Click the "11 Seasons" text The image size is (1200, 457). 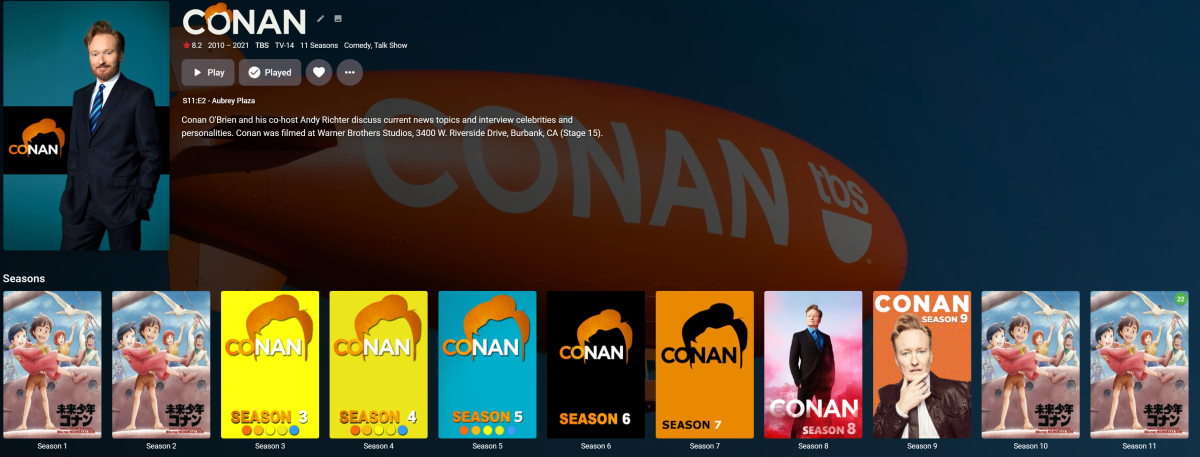[x=318, y=45]
